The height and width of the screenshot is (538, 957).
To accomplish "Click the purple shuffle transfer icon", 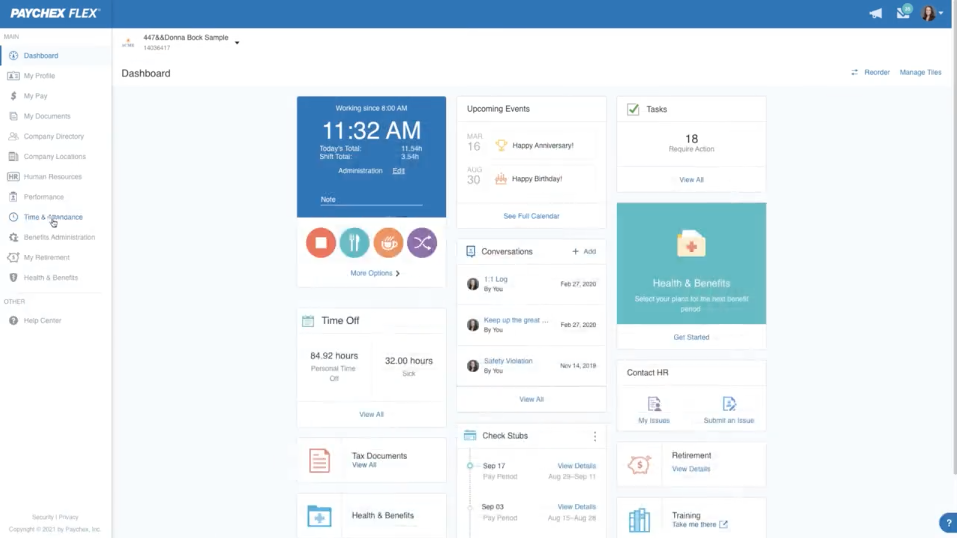I will coord(422,243).
